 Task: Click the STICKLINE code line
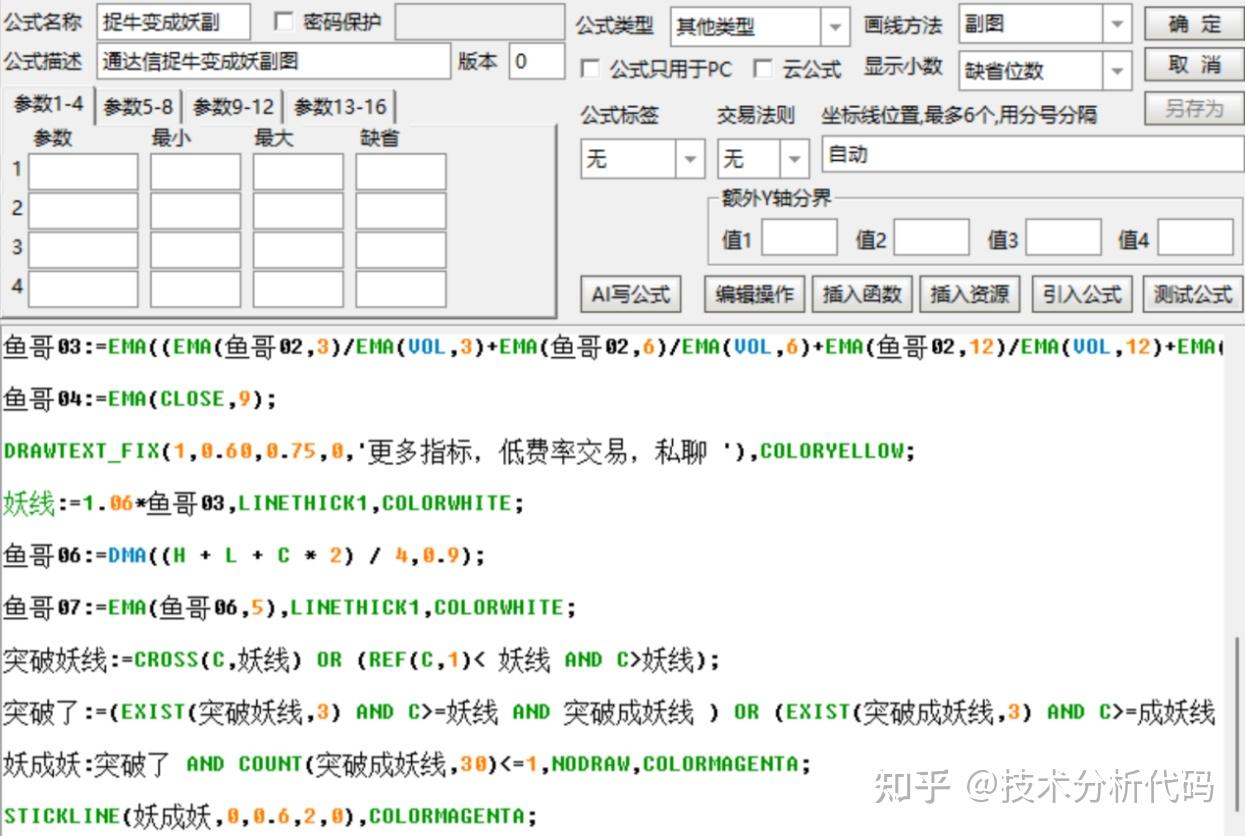[x=270, y=815]
